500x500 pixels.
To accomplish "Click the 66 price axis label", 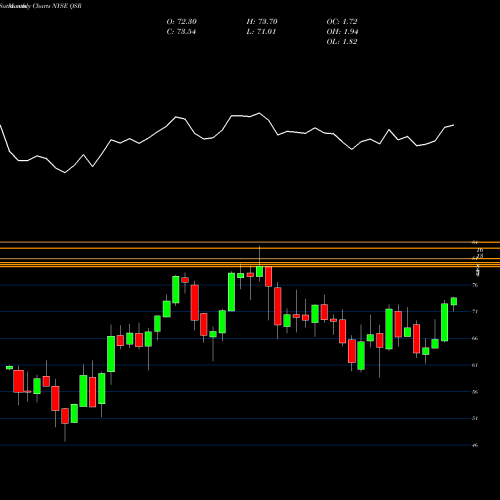I will (475, 338).
